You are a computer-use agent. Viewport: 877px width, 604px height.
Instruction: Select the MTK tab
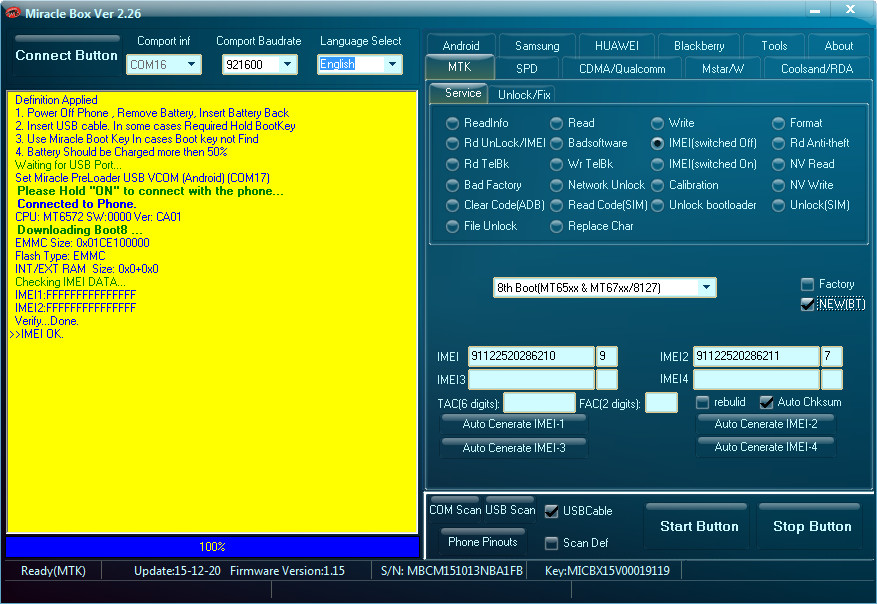click(460, 67)
